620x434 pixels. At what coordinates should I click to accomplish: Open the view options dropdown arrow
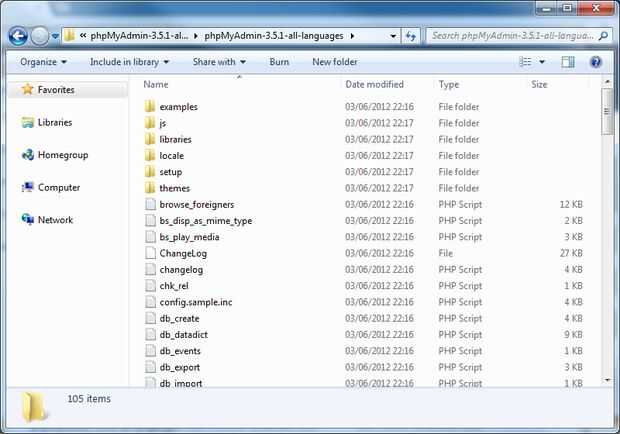pos(542,62)
